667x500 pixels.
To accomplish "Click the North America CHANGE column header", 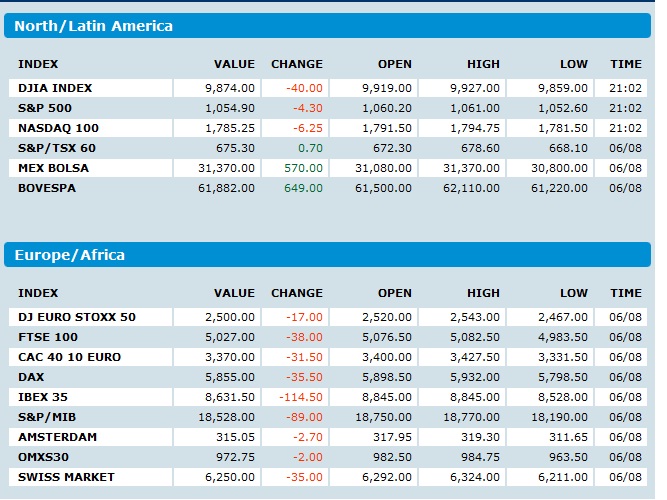I will pyautogui.click(x=297, y=64).
